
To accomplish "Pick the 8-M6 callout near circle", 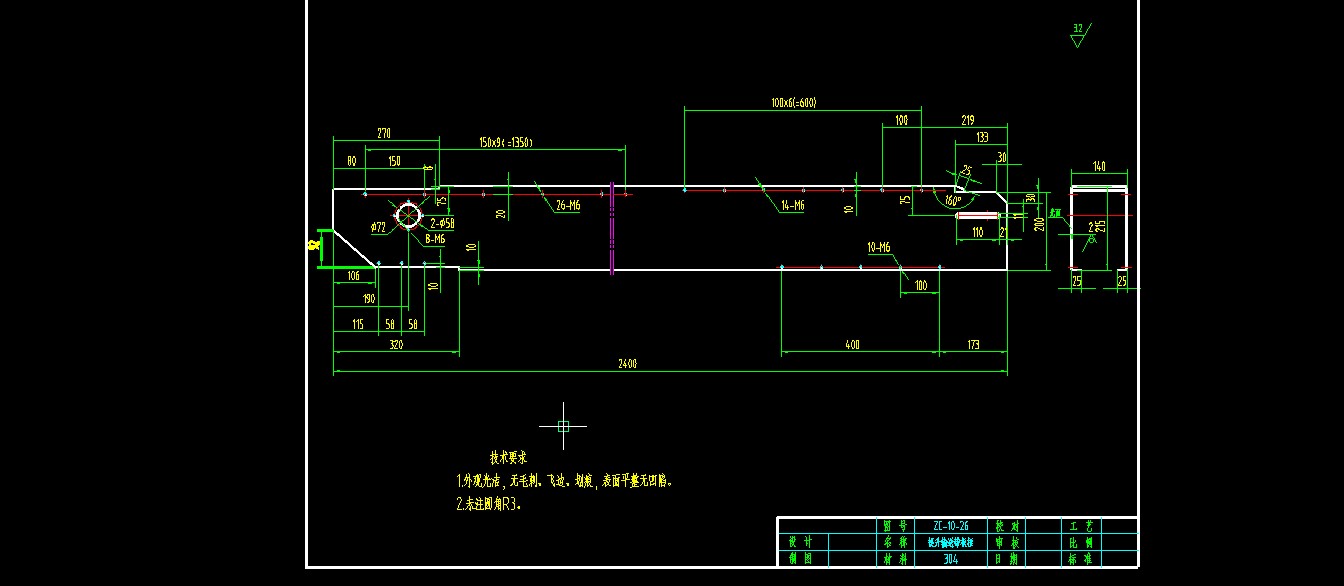I will [x=435, y=239].
